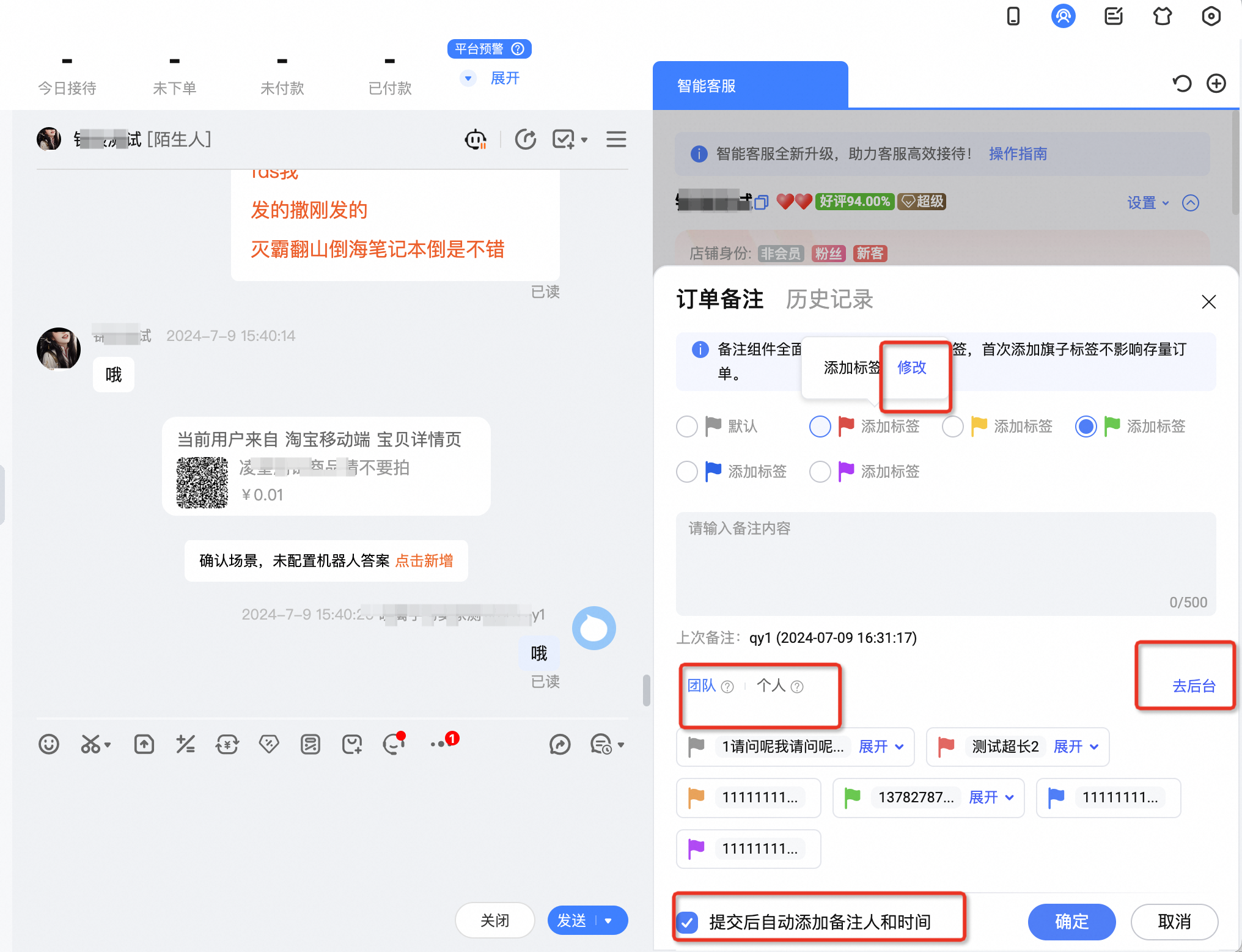Collapse customer info with circle chevron

(1191, 203)
